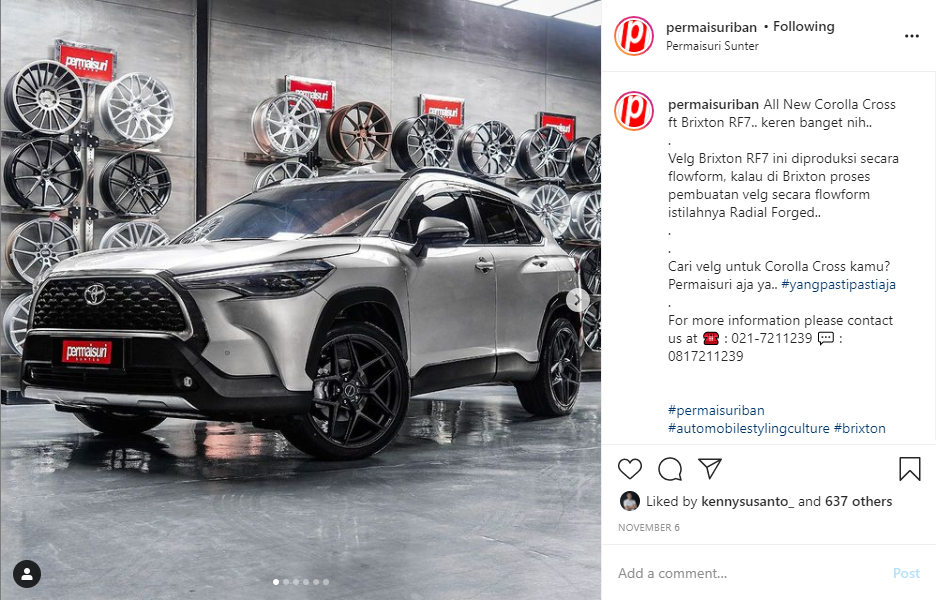
Task: Go to next photo with arrow
Action: [x=577, y=300]
